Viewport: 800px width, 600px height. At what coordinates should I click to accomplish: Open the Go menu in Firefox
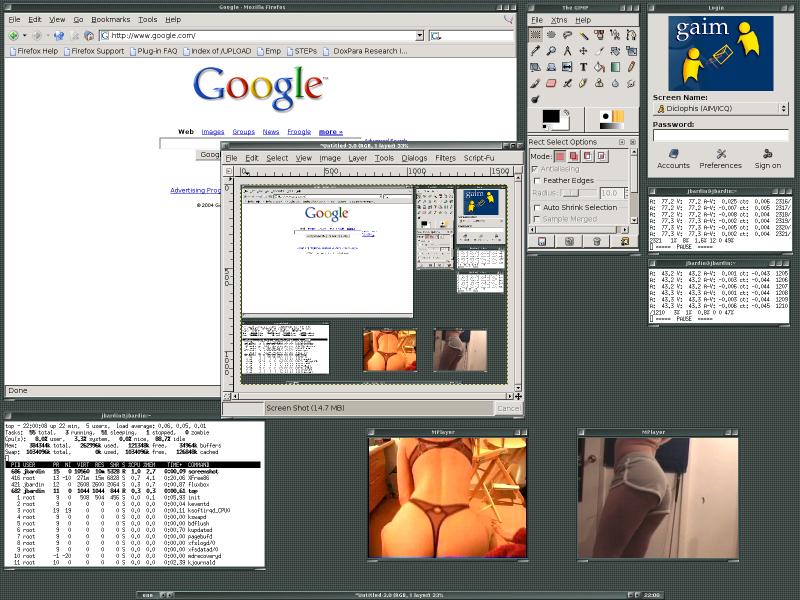click(x=78, y=19)
